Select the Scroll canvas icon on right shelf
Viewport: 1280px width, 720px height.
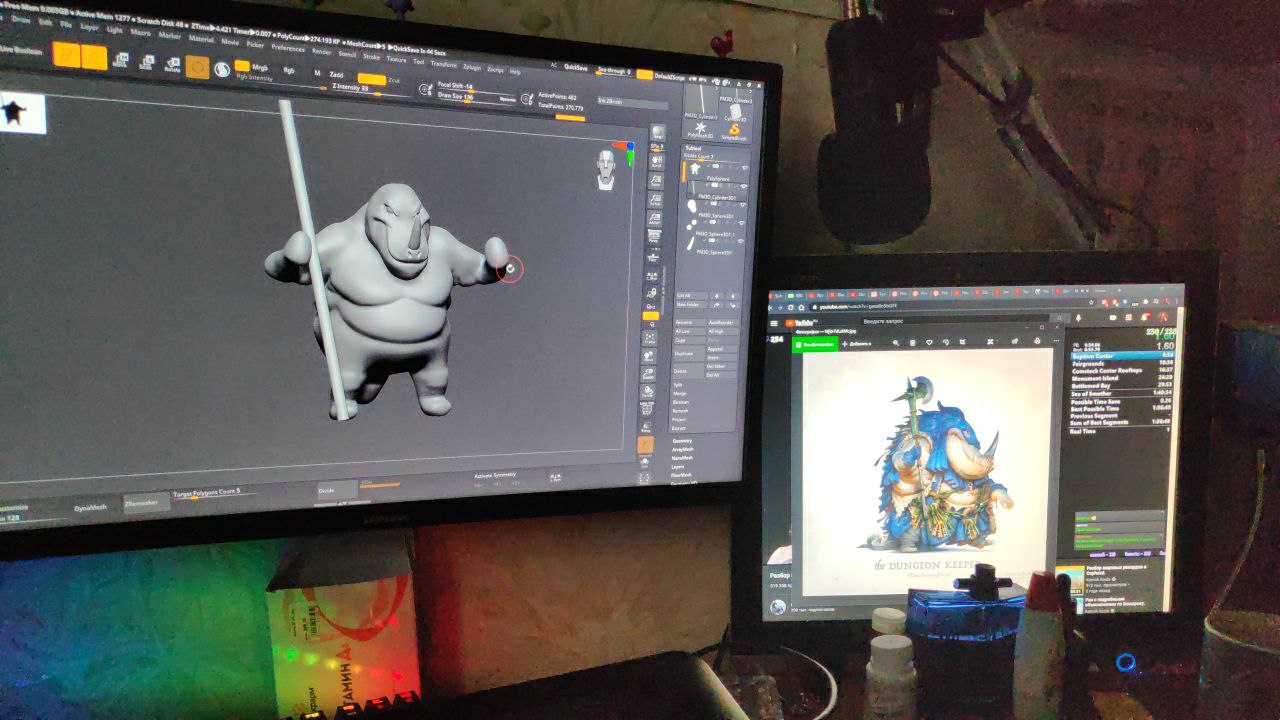(x=657, y=162)
